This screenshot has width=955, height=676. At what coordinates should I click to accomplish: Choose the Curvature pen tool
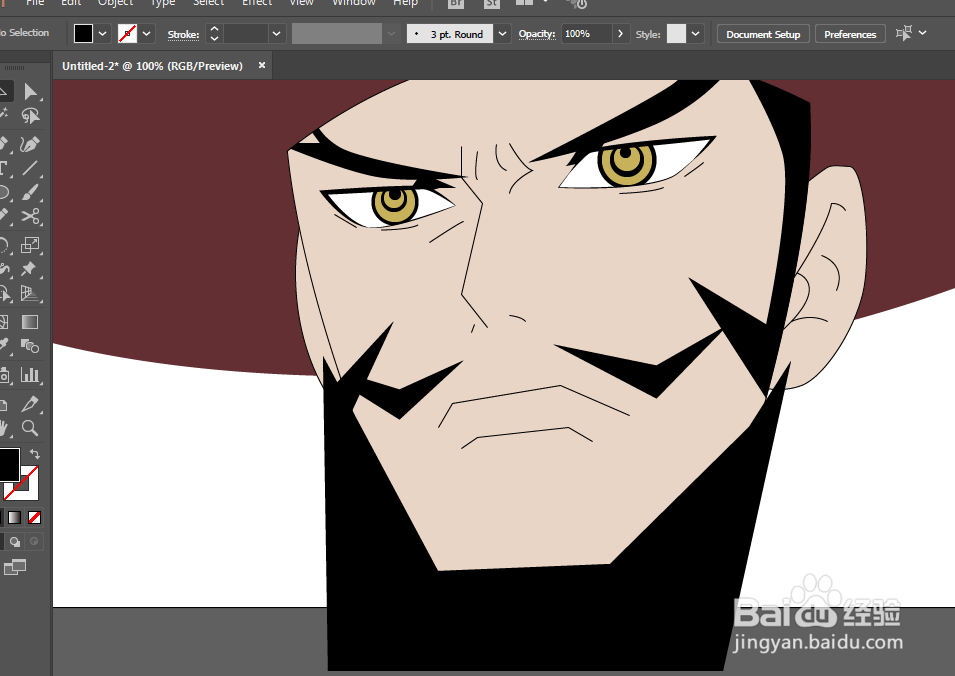coord(29,144)
